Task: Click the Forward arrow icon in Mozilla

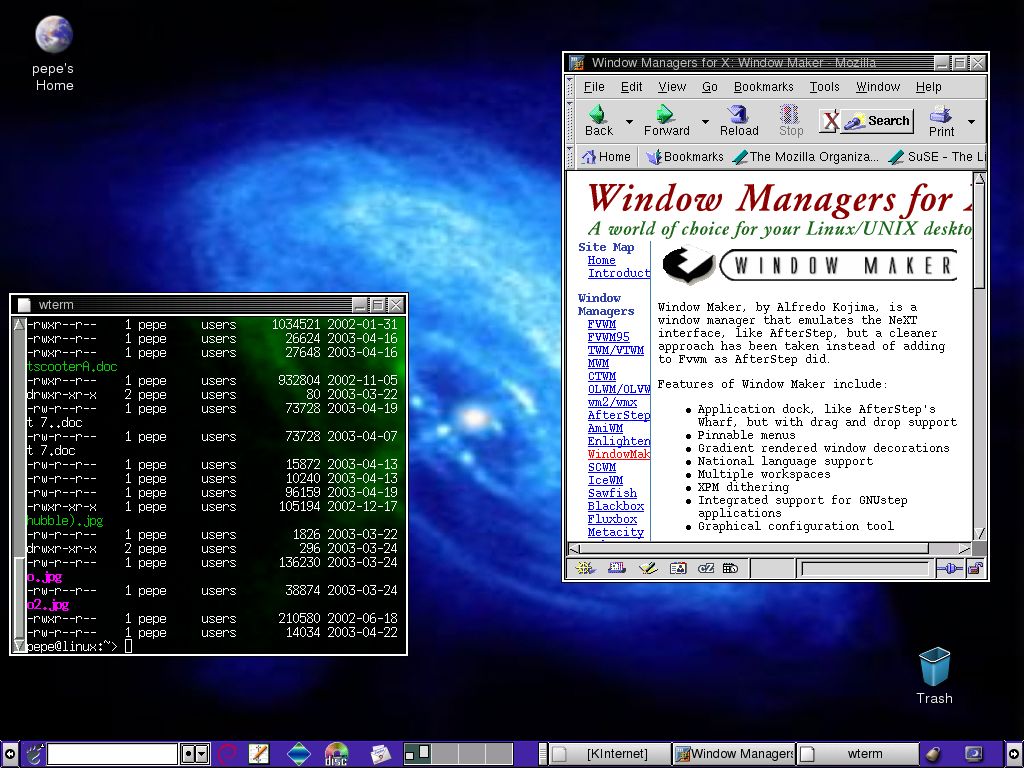Action: pos(665,114)
